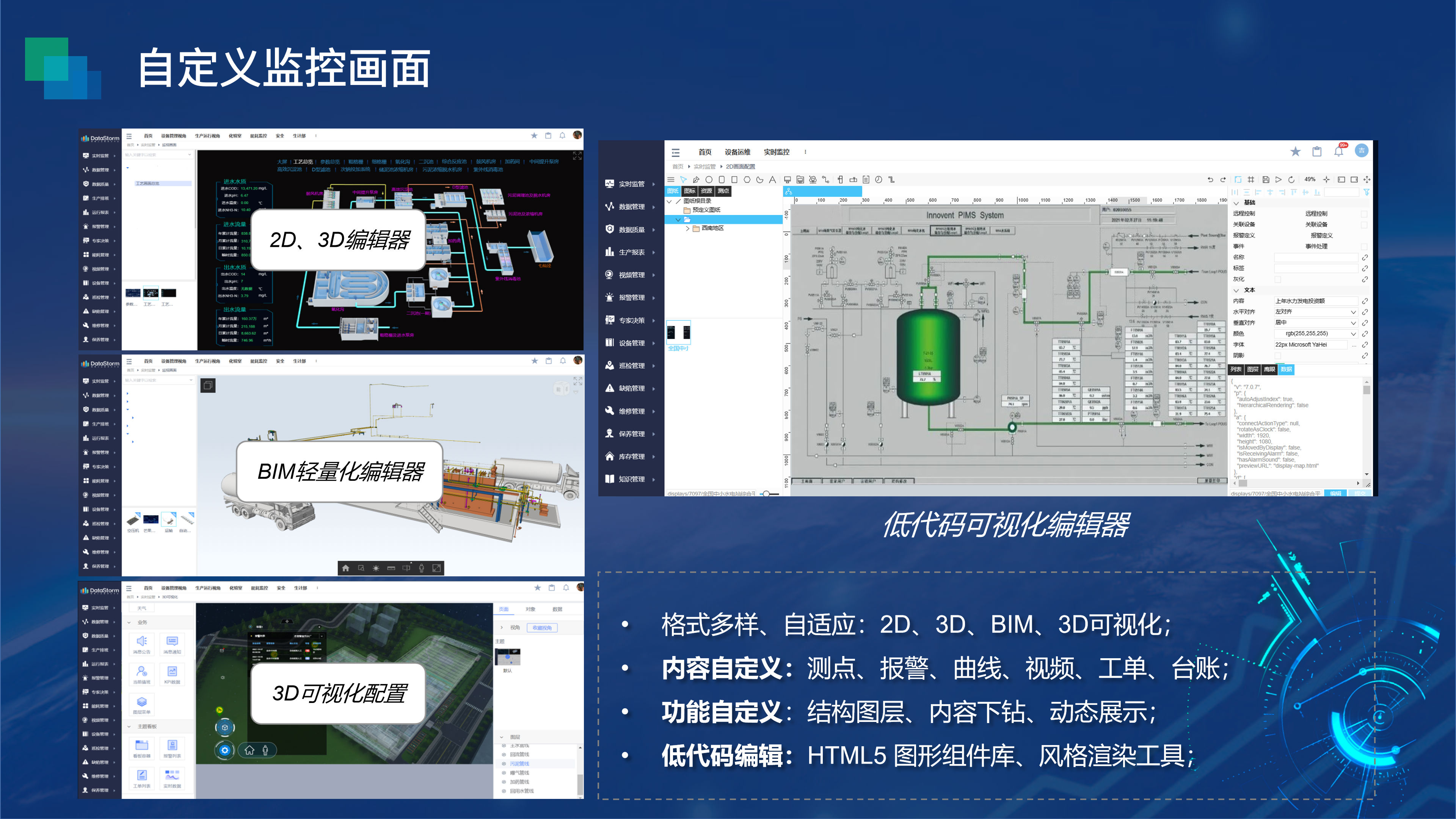Click the preview play icon in toolbar
Image resolution: width=1456 pixels, height=819 pixels.
[x=1279, y=180]
